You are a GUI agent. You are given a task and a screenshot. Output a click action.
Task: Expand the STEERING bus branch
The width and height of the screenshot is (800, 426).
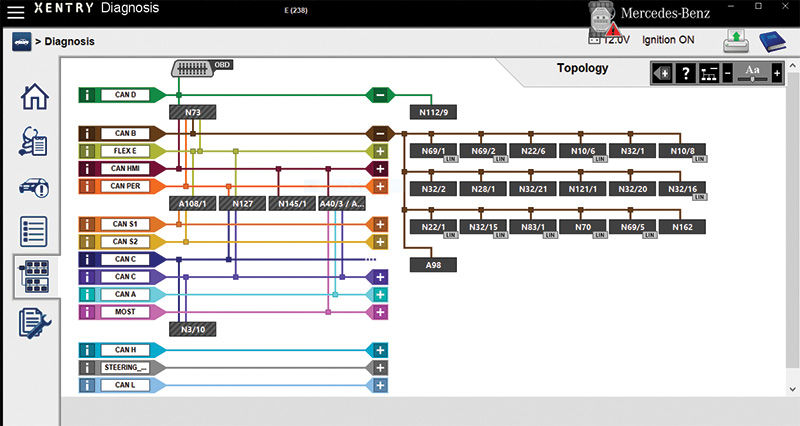[380, 367]
